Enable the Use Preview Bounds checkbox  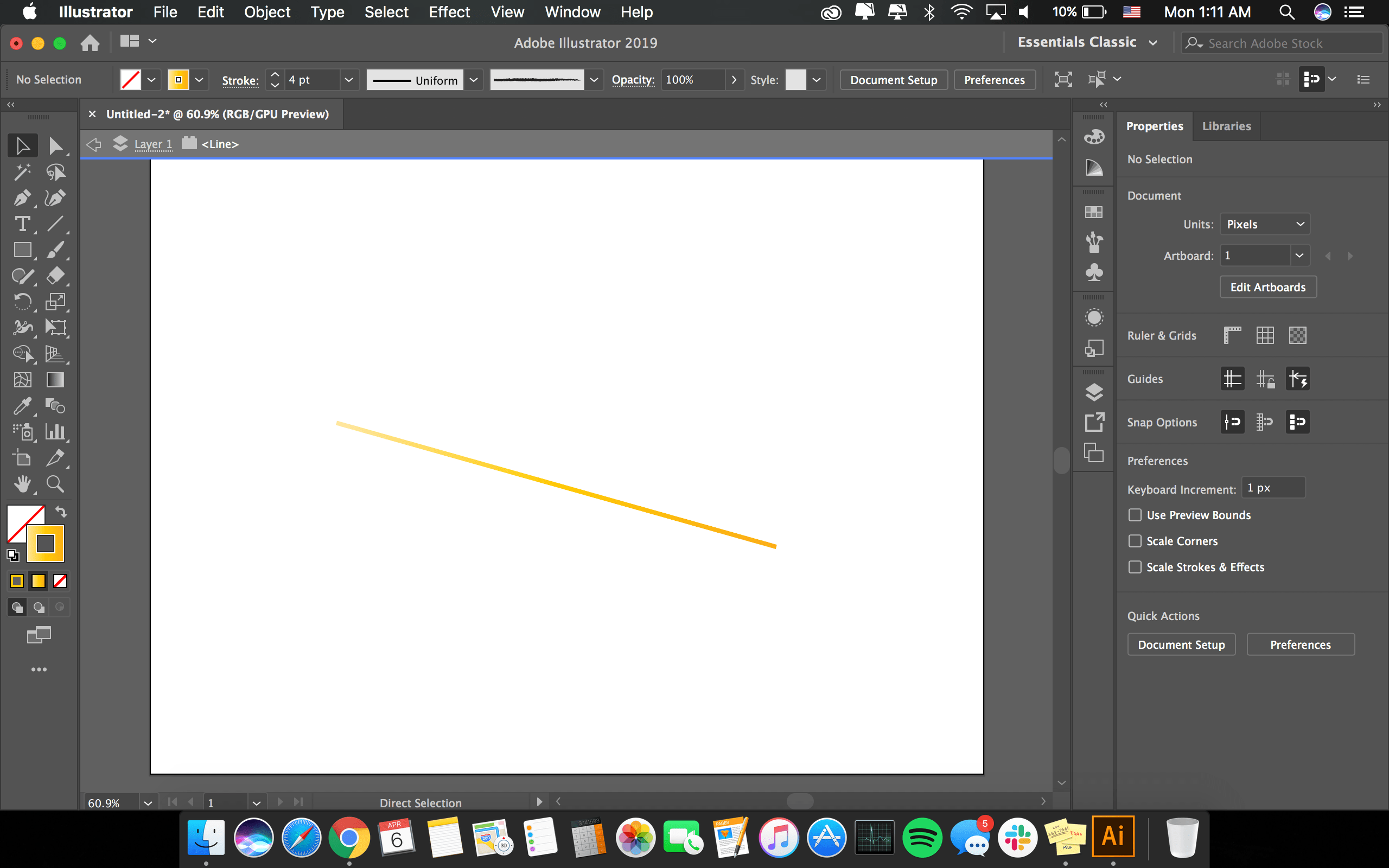(x=1135, y=514)
